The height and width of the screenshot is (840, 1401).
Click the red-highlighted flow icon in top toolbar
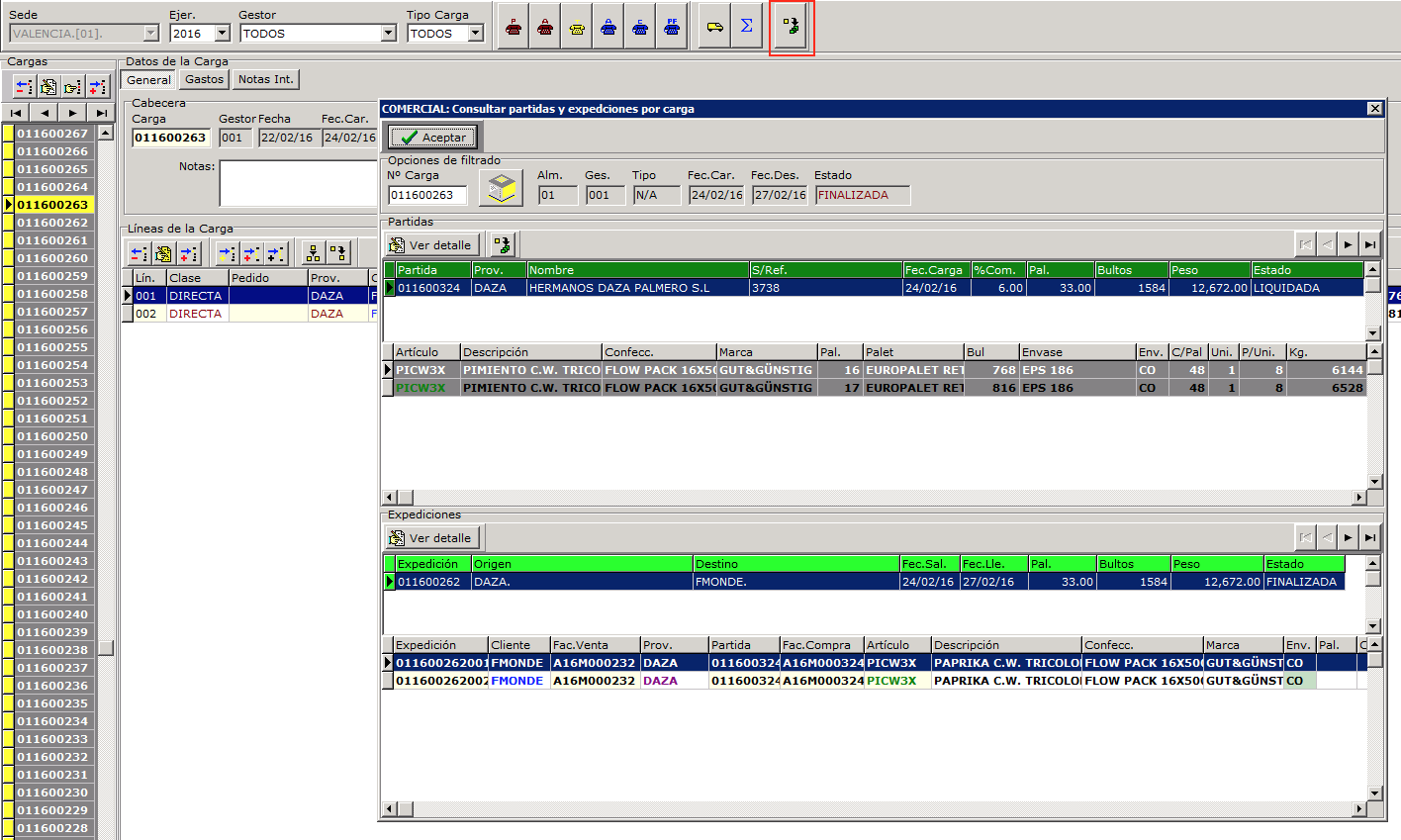coord(791,27)
